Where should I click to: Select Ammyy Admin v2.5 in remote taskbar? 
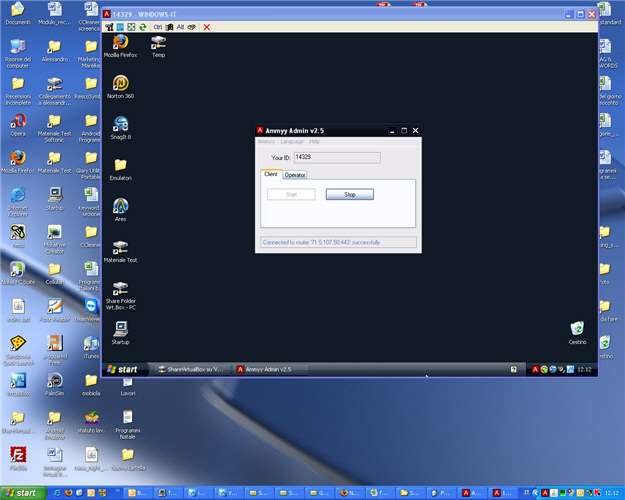click(265, 369)
